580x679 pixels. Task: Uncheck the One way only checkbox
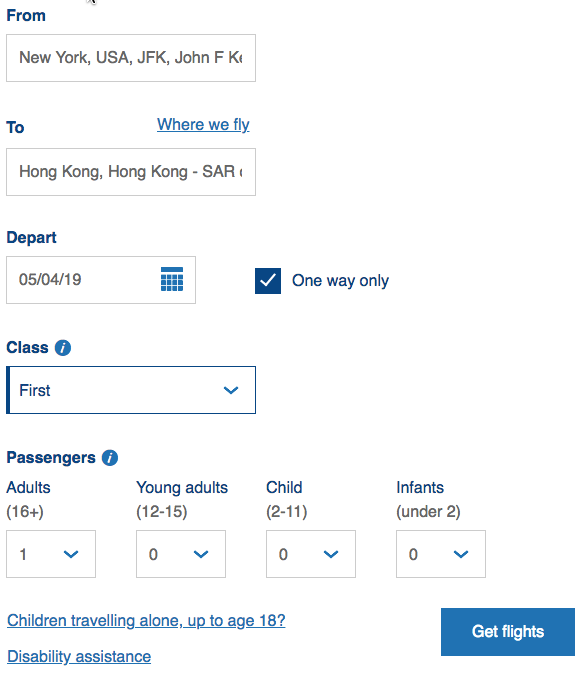(x=268, y=281)
